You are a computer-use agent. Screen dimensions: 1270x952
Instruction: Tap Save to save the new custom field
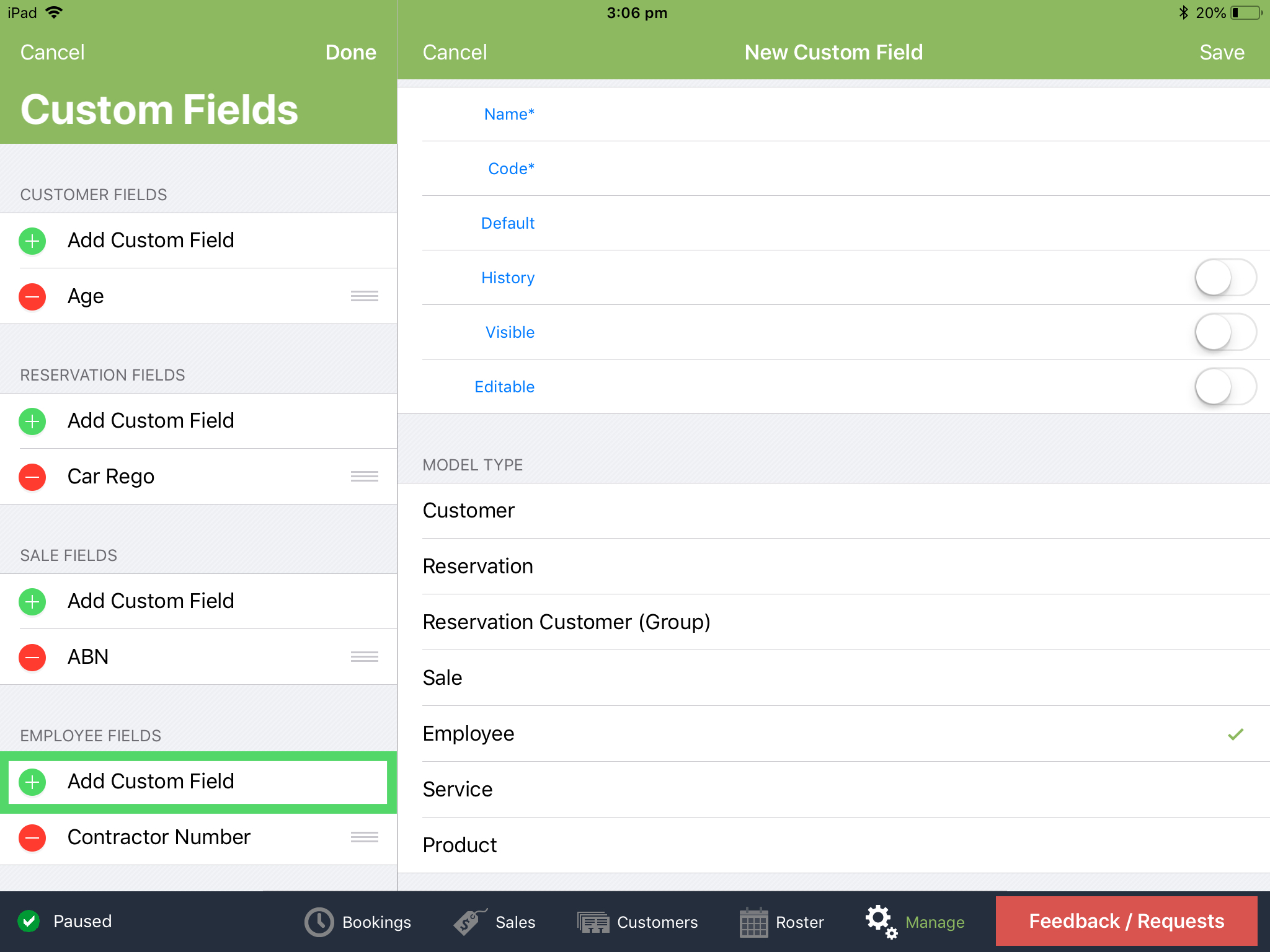(x=1220, y=52)
